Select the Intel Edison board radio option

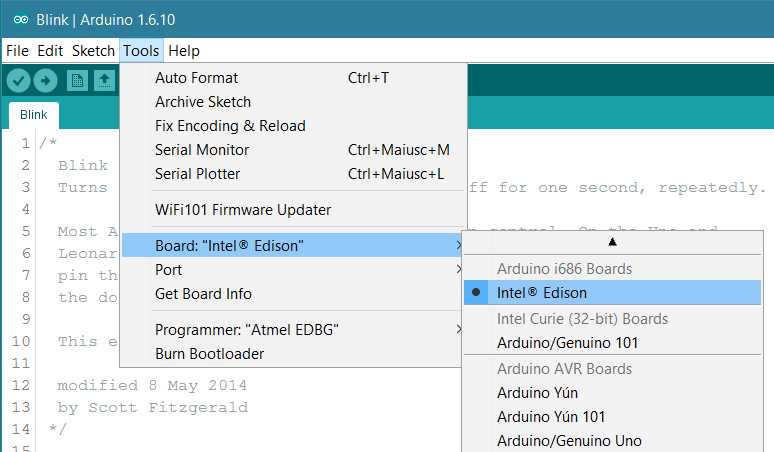coord(542,293)
